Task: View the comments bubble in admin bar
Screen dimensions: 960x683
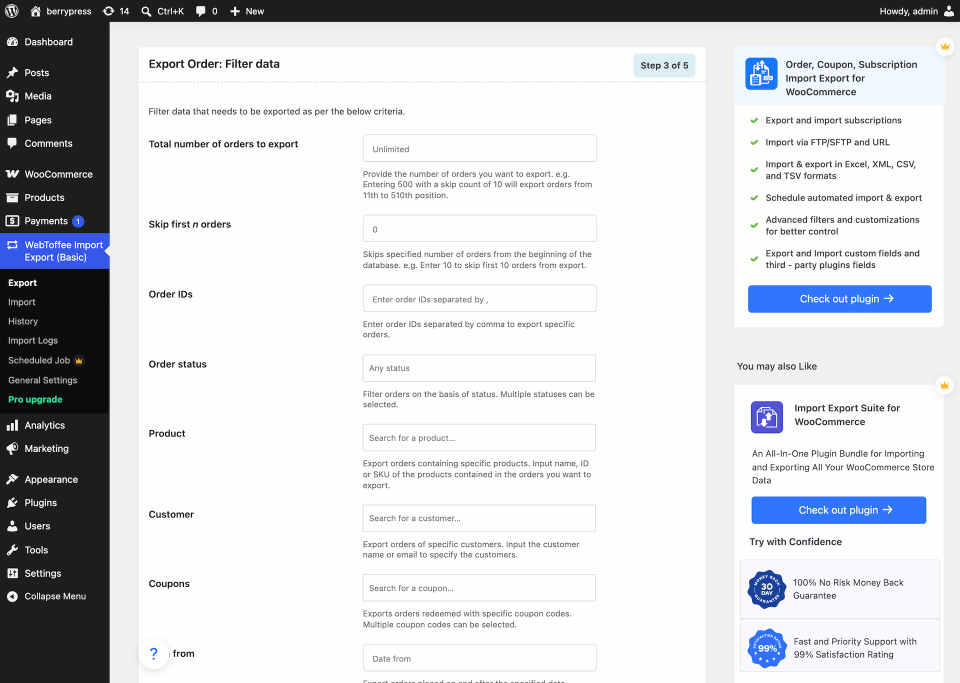Action: point(200,11)
